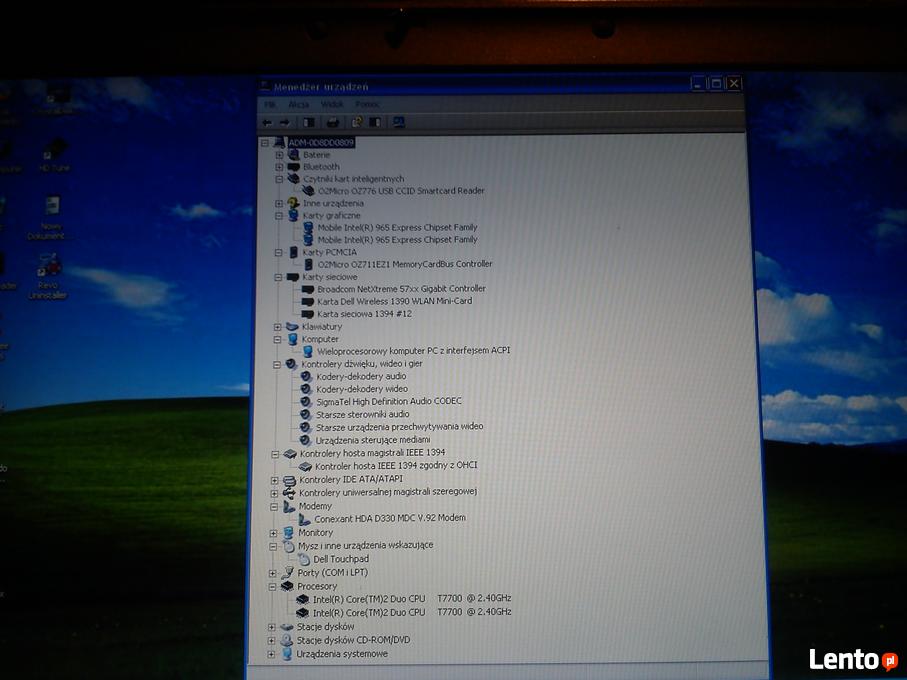Expand the Inne urządzenia category
The image size is (907, 680).
279,204
